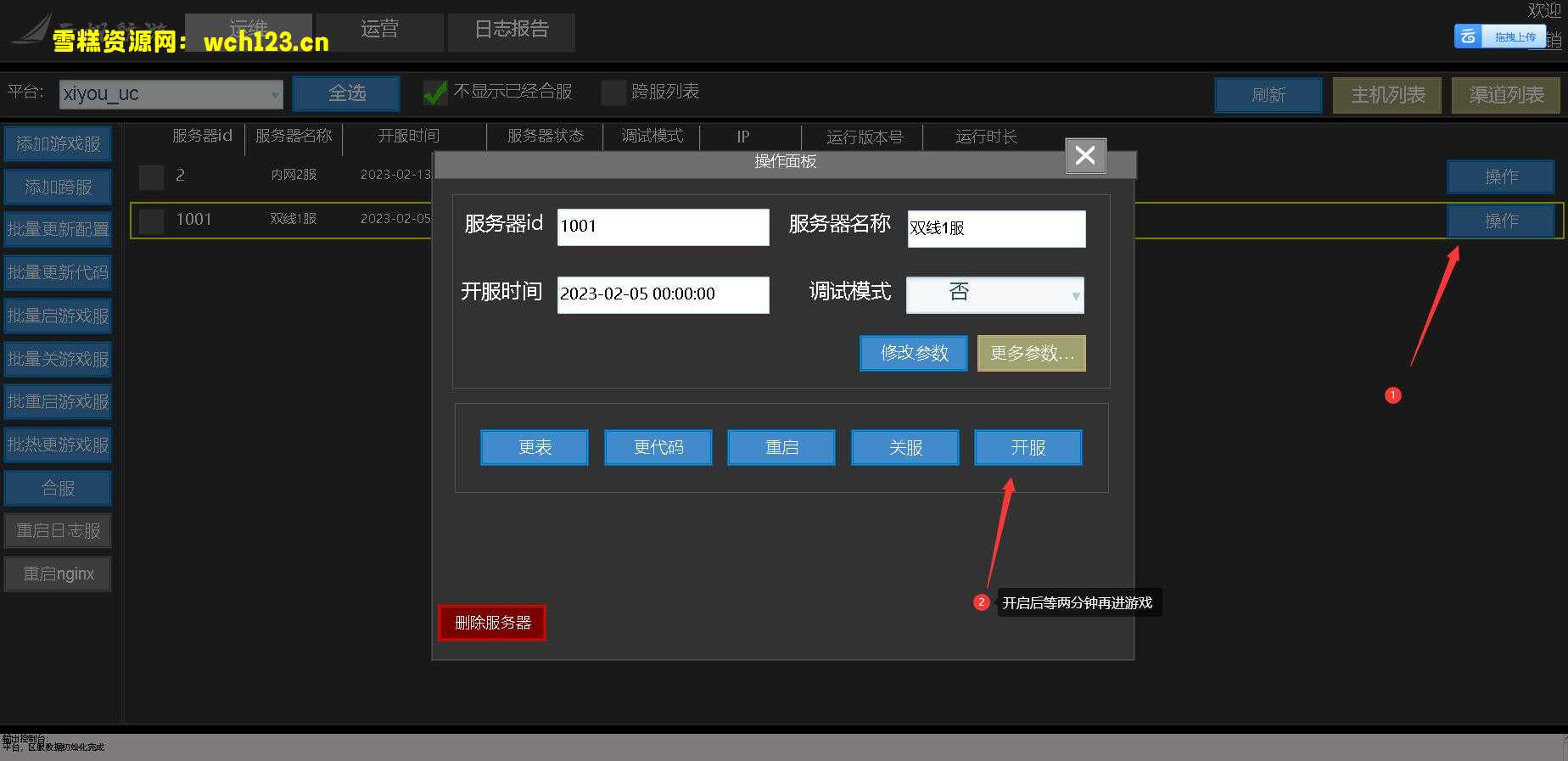1568x761 pixels.
Task: Click the 合服 sidebar button
Action: 58,488
